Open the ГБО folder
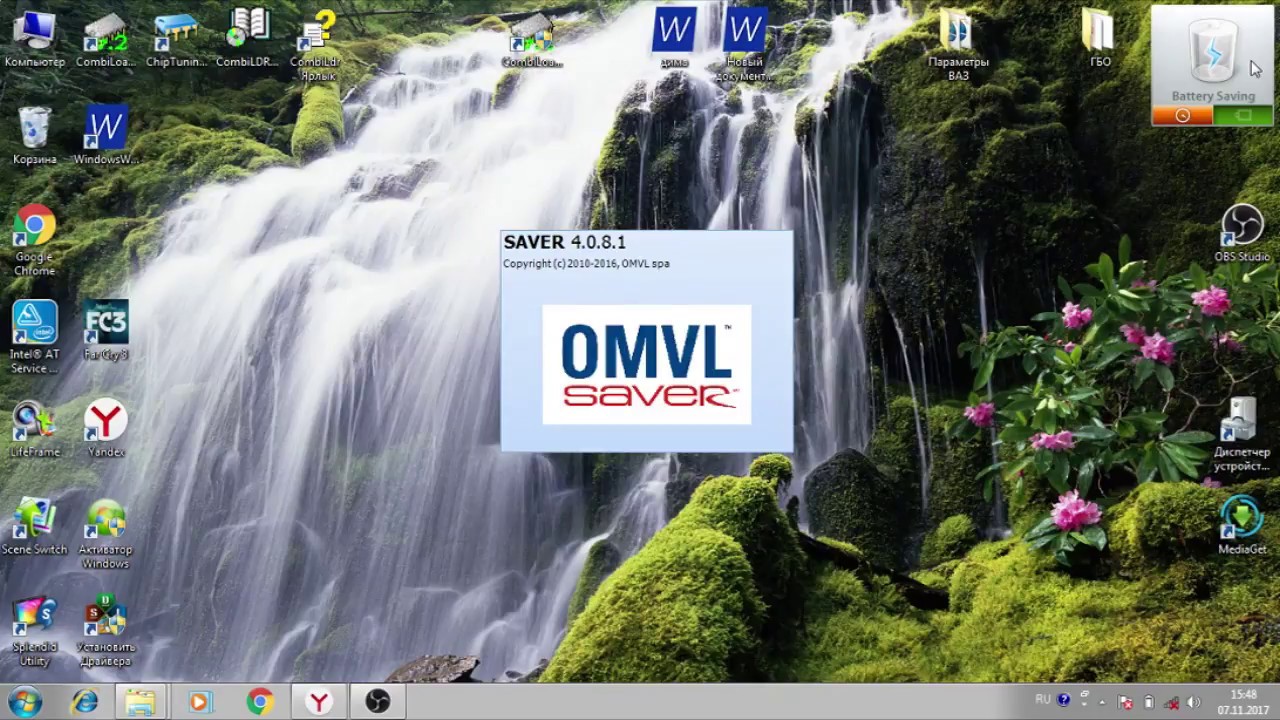 click(1099, 39)
